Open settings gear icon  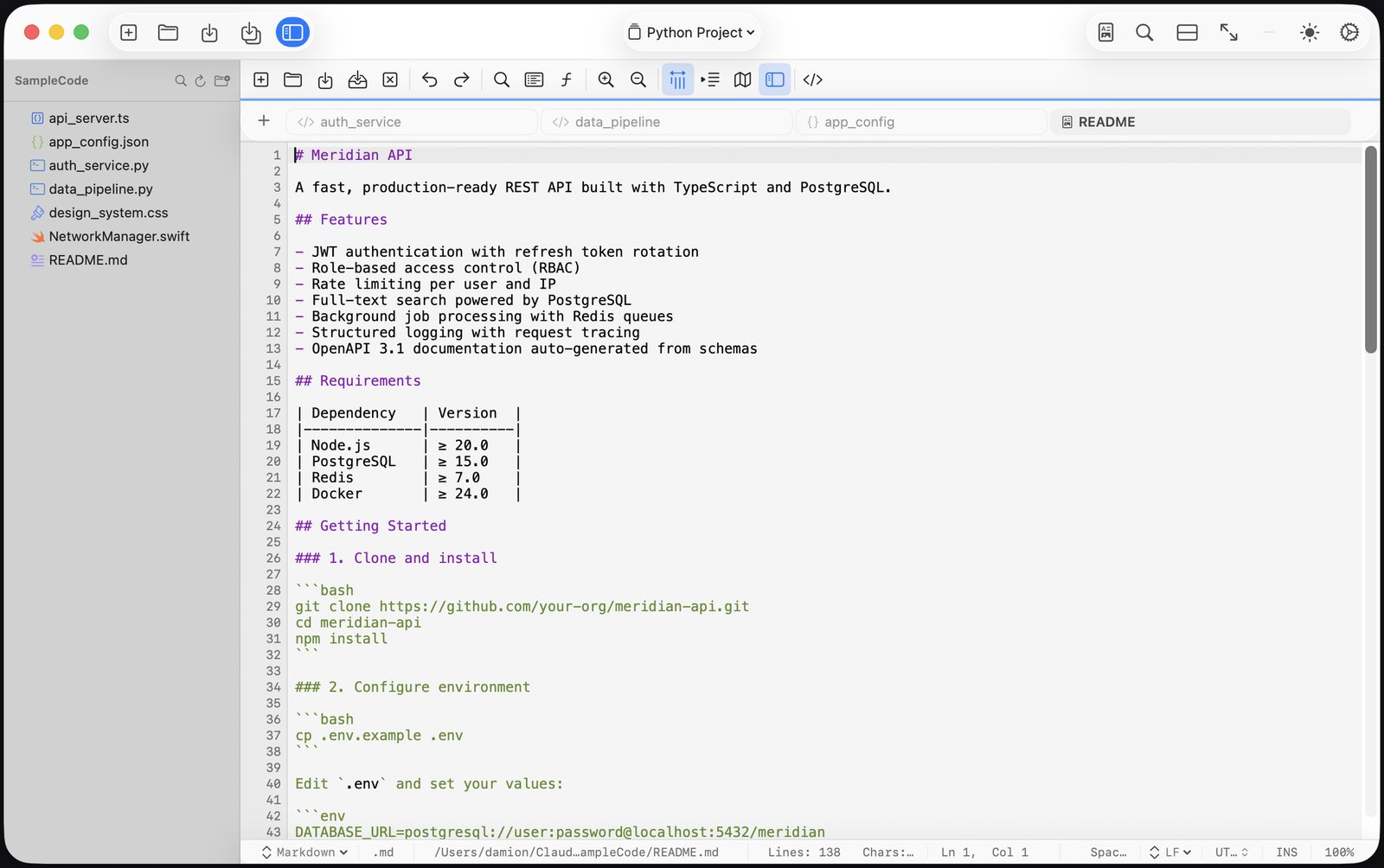click(x=1349, y=33)
